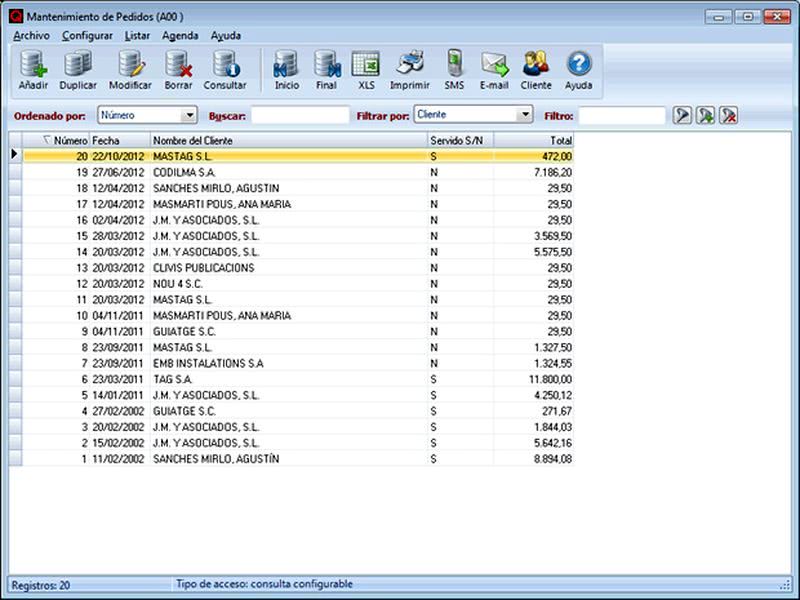Screen dimensions: 800x600
Task: Click date 14/01/2011 on order 5
Action: [118, 395]
